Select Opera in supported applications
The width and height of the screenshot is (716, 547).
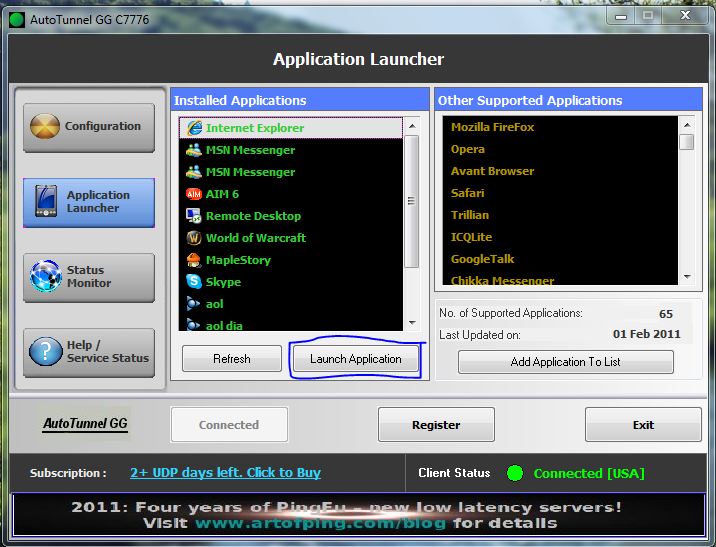[560, 149]
